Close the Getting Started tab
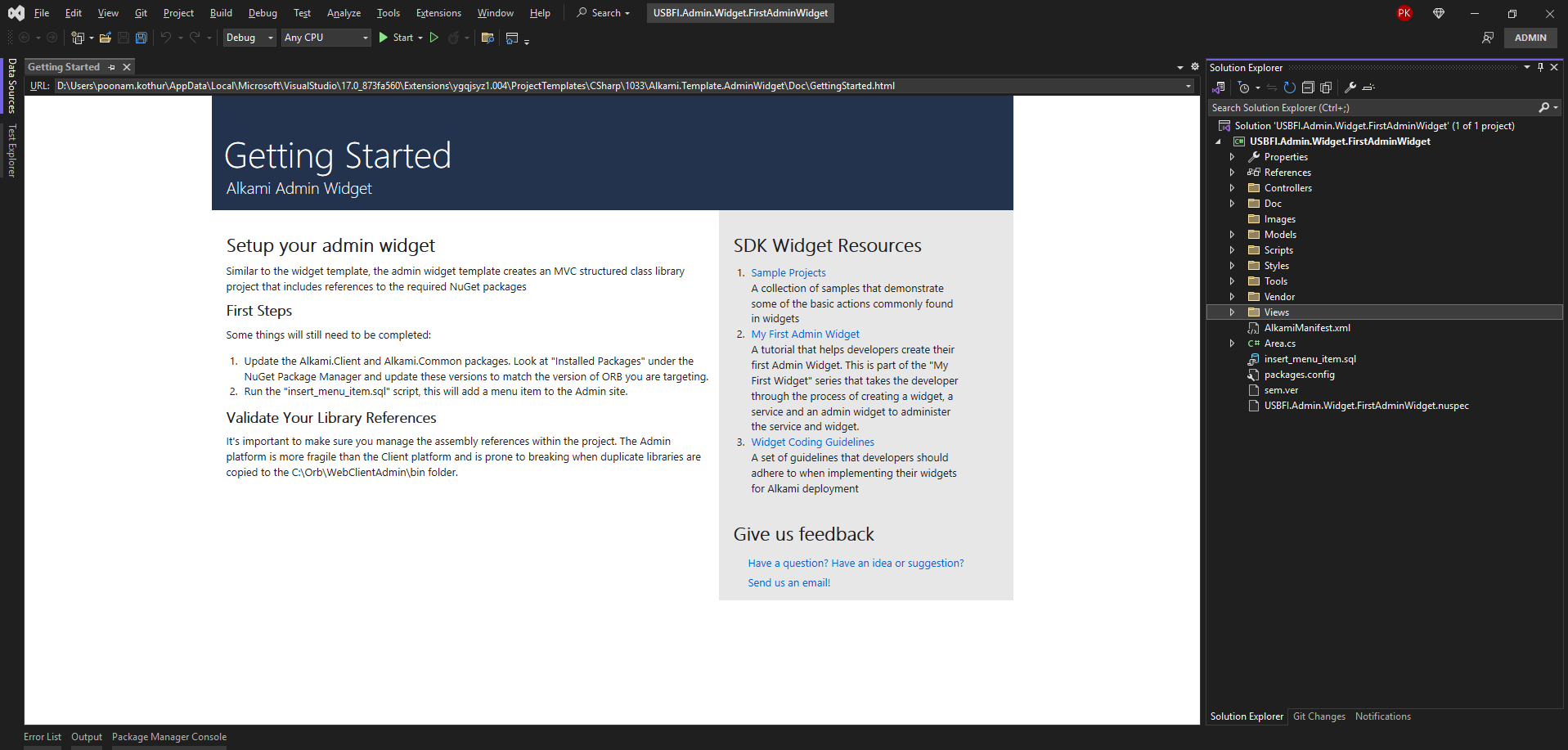1568x750 pixels. tap(127, 67)
